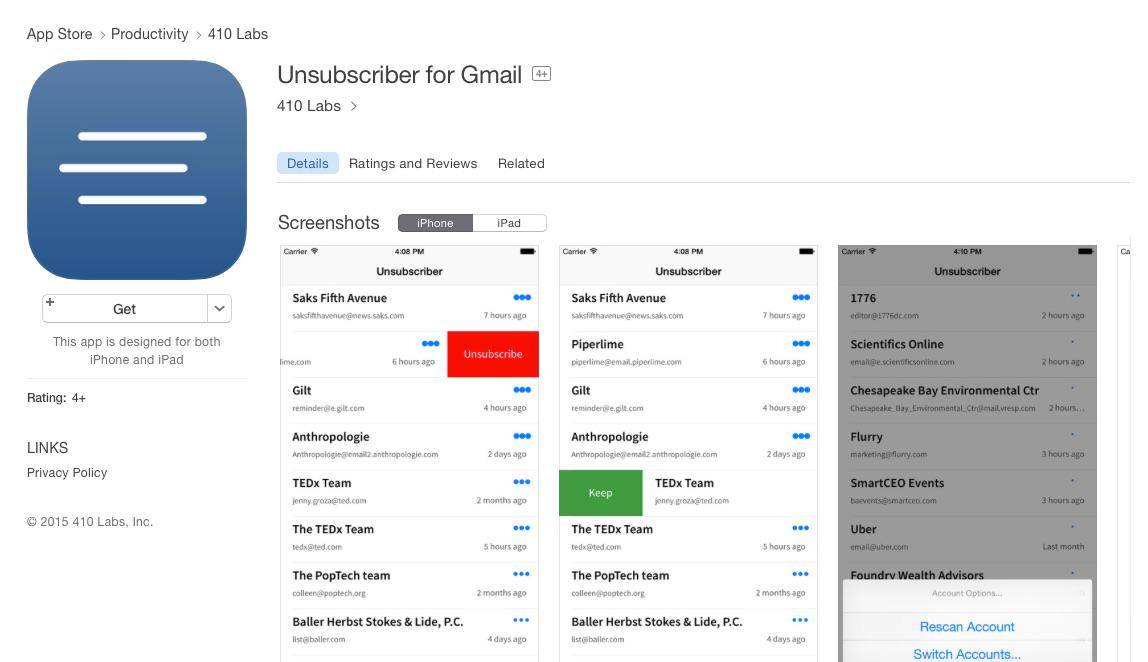The image size is (1148, 662).
Task: Click first screenshot with red Unsubscribe
Action: [x=409, y=453]
